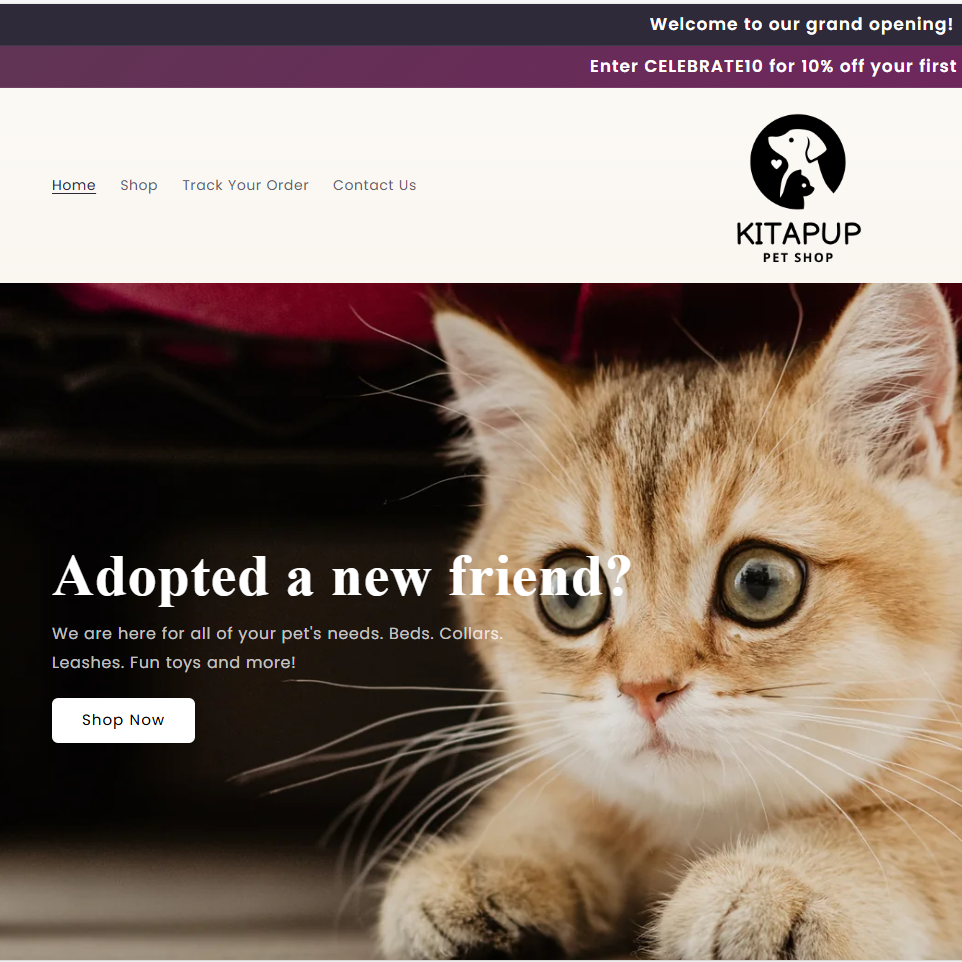This screenshot has height=962, width=962.
Task: Open the Track Your Order page
Action: point(245,185)
